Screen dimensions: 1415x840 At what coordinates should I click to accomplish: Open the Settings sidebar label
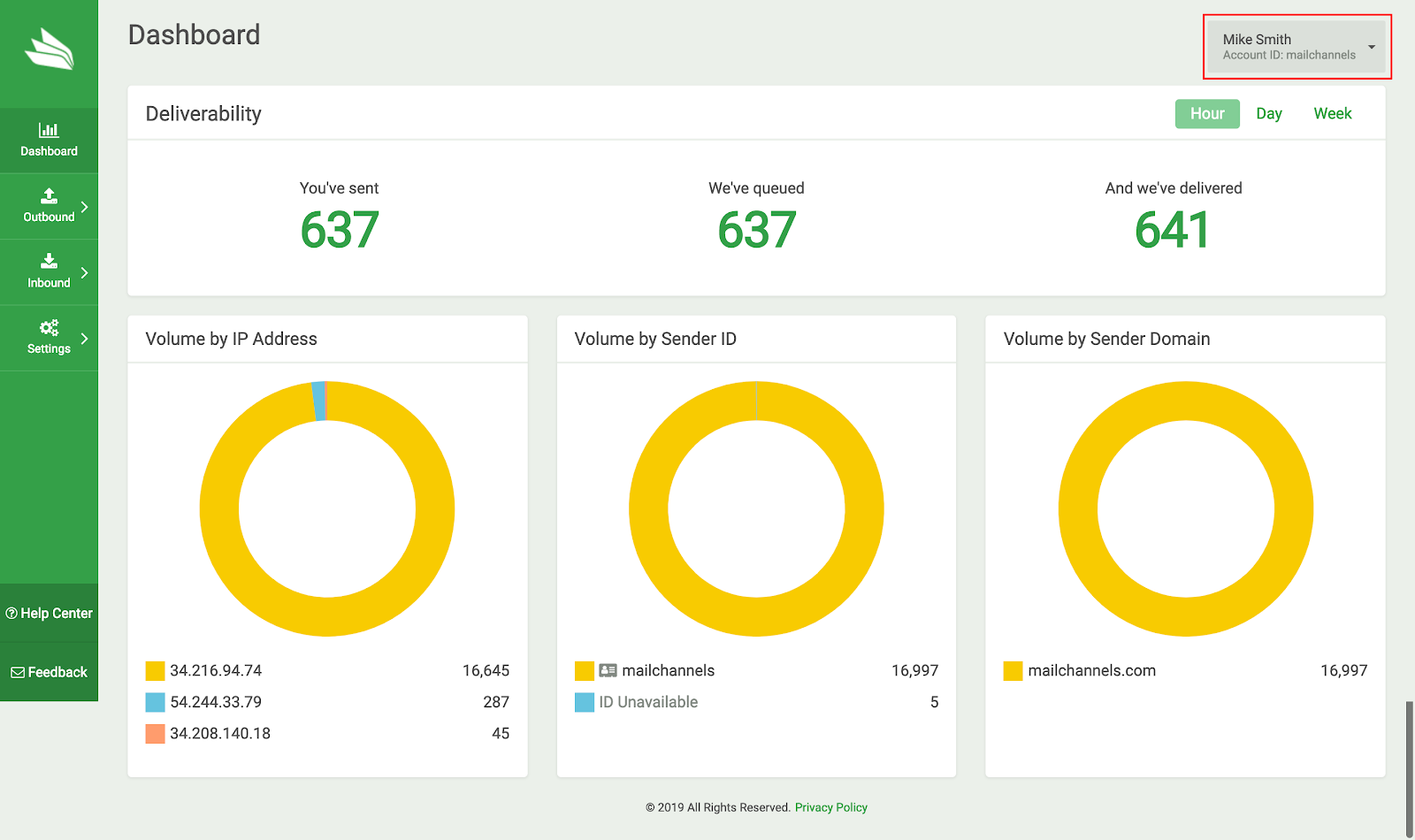(49, 348)
